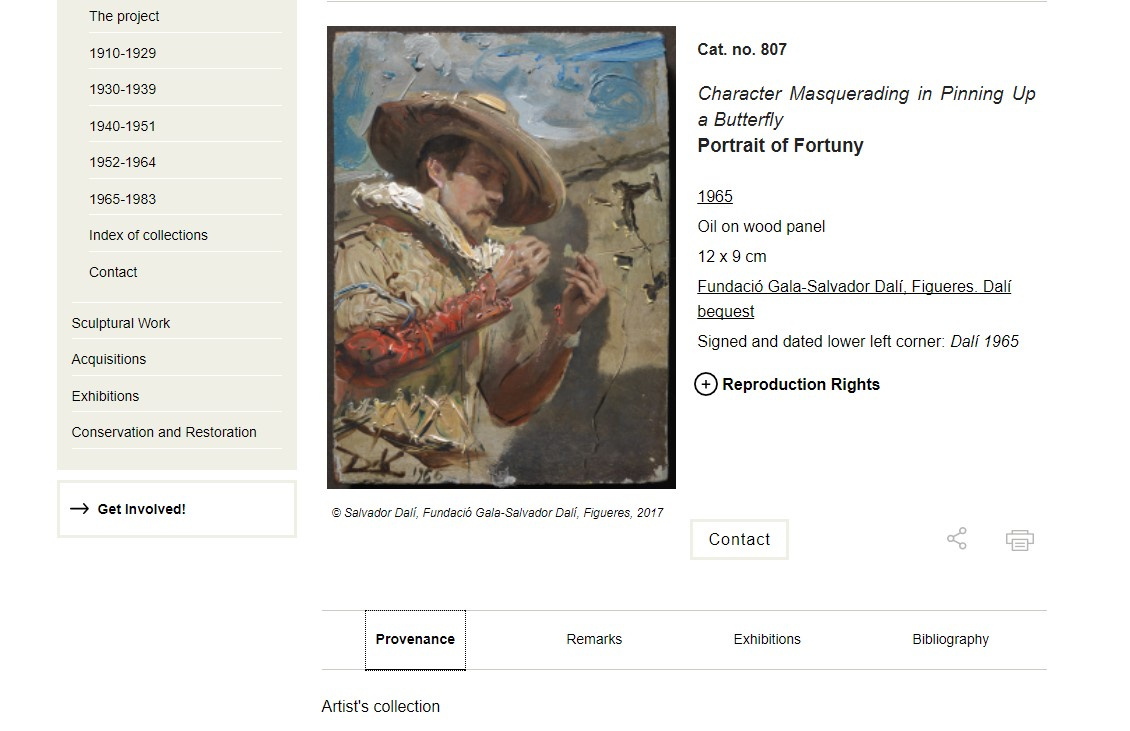Click Acquisitions in the left menu
This screenshot has width=1130, height=731.
(x=109, y=359)
